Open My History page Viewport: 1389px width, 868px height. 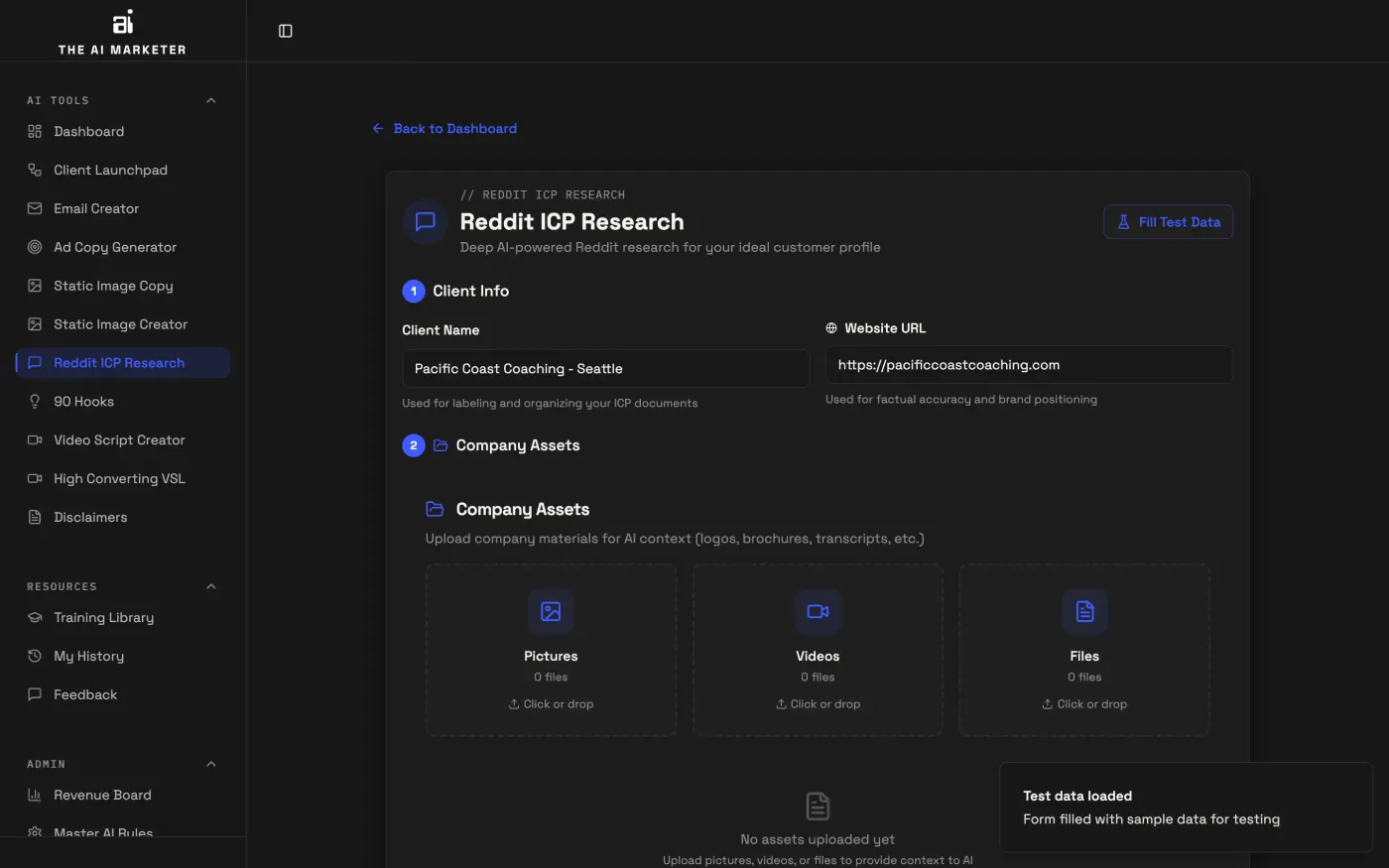point(123,656)
